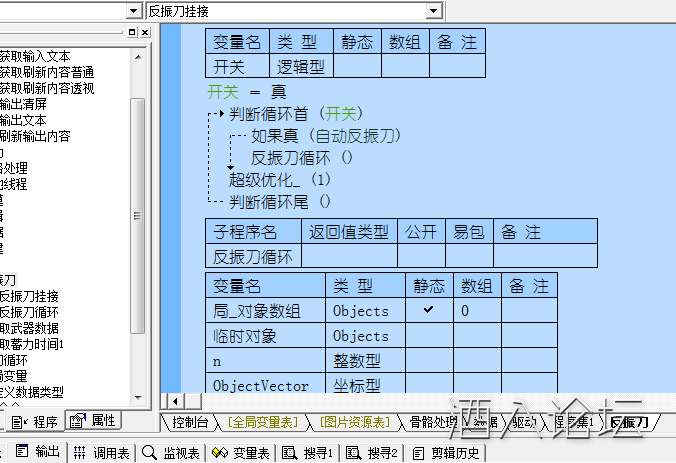Screen dimensions: 676x463
Task: Click the tree panel scroll-up arrow
Action: 138,57
